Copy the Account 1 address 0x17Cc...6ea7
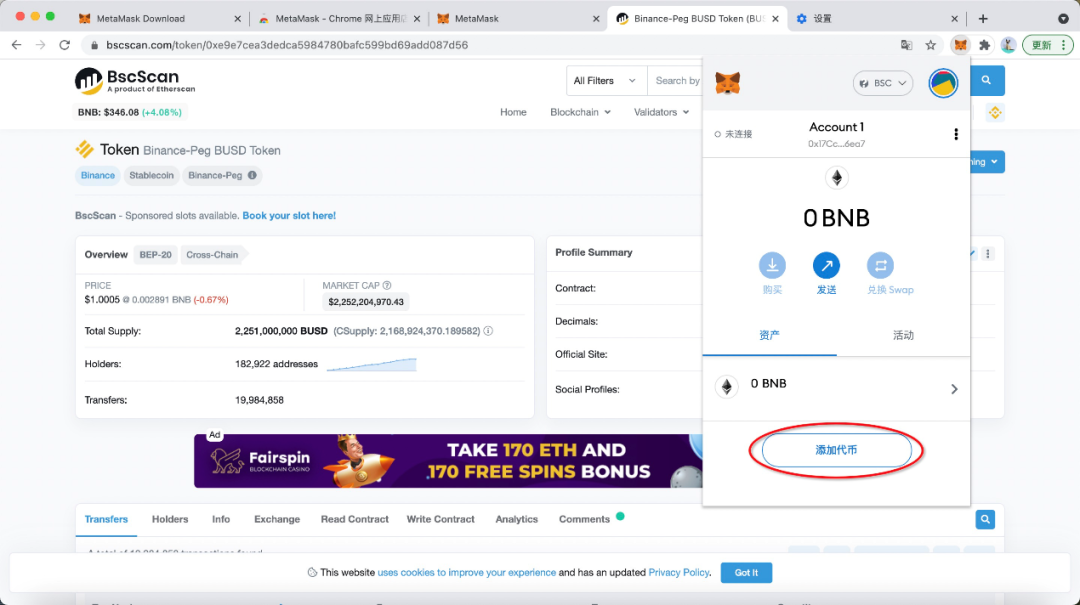This screenshot has height=605, width=1080. [x=836, y=144]
